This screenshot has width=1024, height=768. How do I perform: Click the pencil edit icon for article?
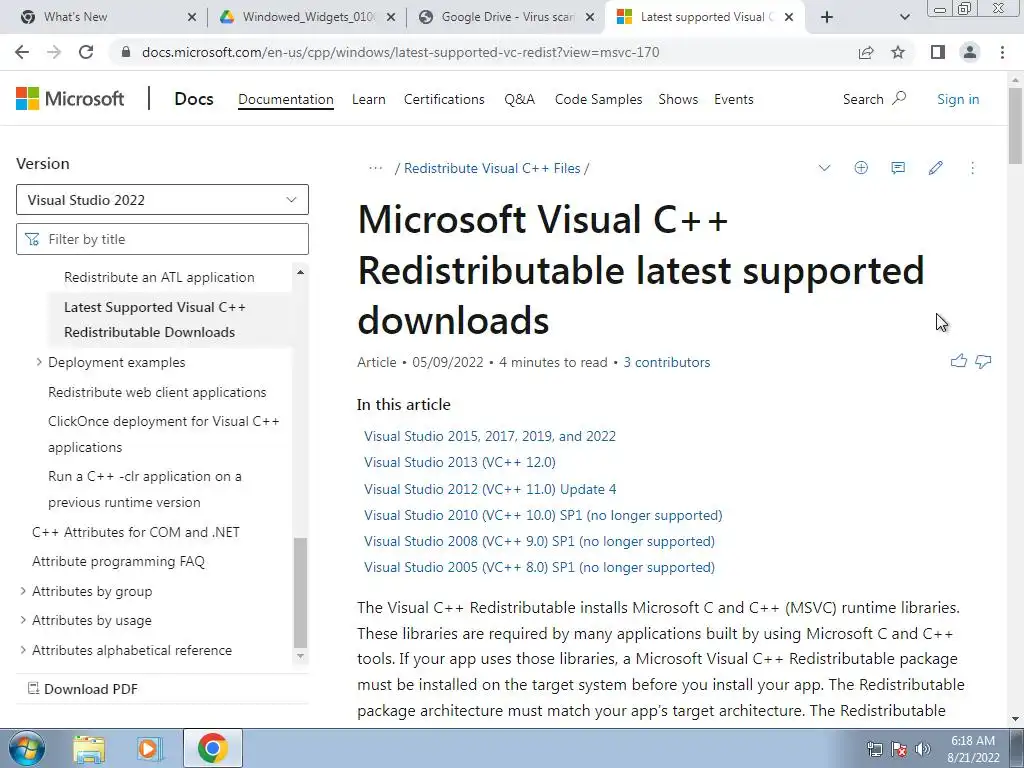coord(935,168)
